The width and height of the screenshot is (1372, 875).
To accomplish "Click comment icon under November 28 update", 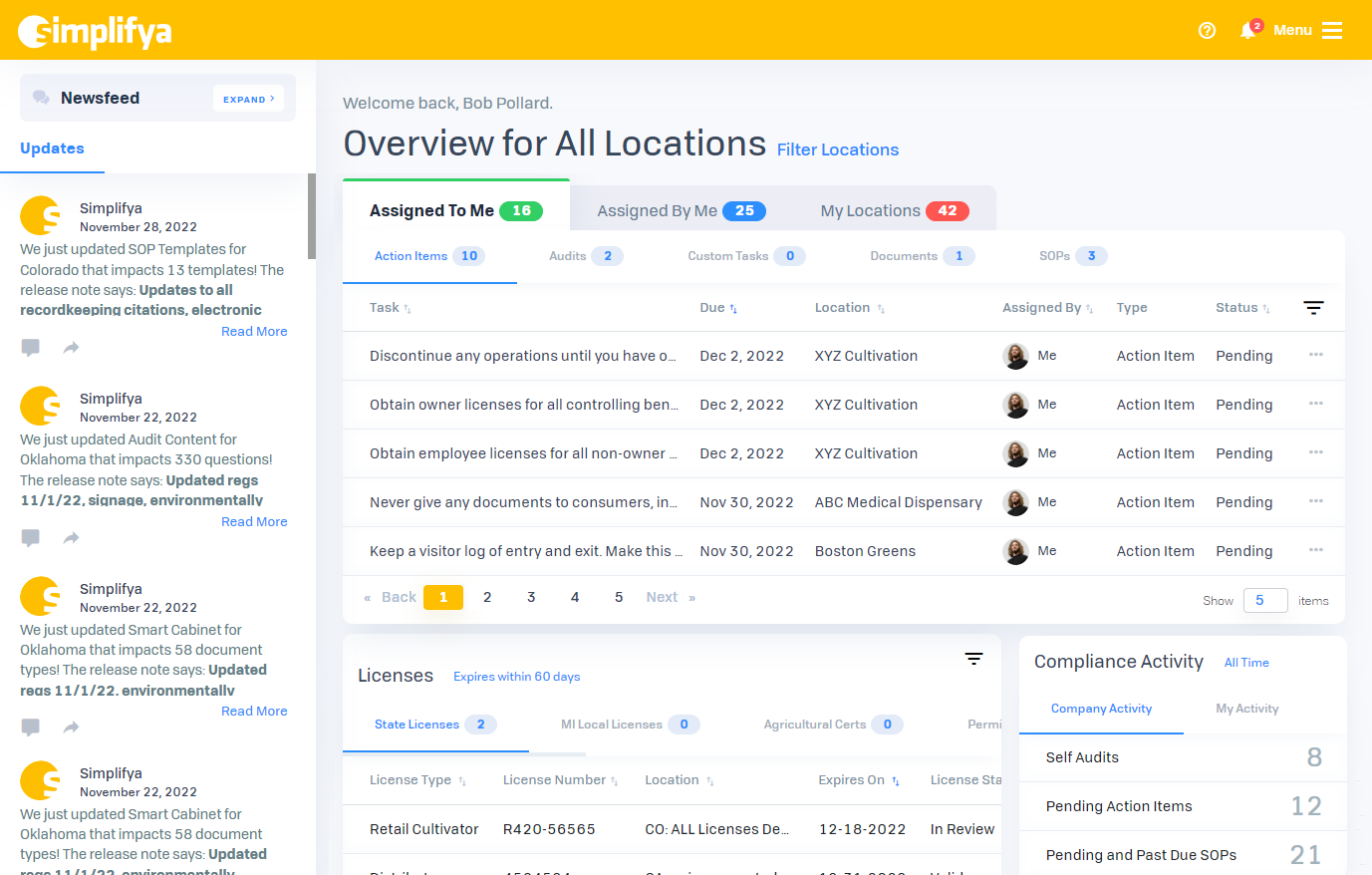I will coord(31,348).
